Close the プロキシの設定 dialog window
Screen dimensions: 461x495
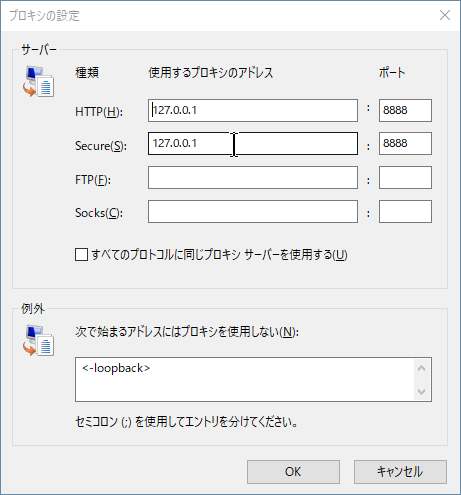pyautogui.click(x=445, y=15)
